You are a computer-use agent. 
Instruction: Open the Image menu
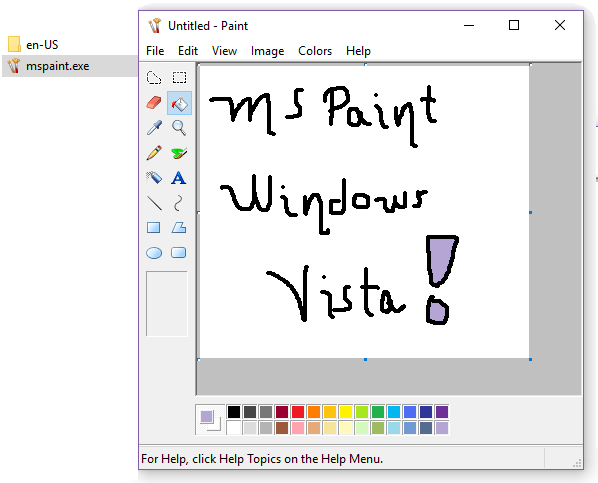(267, 51)
